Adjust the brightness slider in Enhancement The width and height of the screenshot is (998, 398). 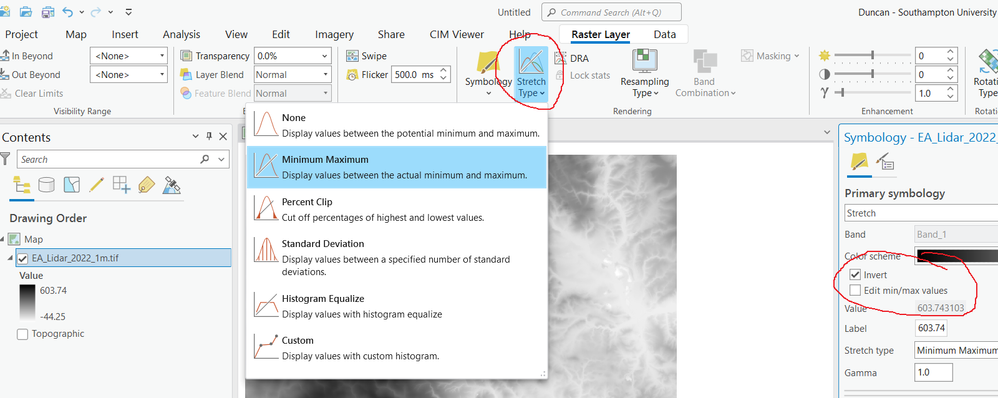click(x=872, y=55)
